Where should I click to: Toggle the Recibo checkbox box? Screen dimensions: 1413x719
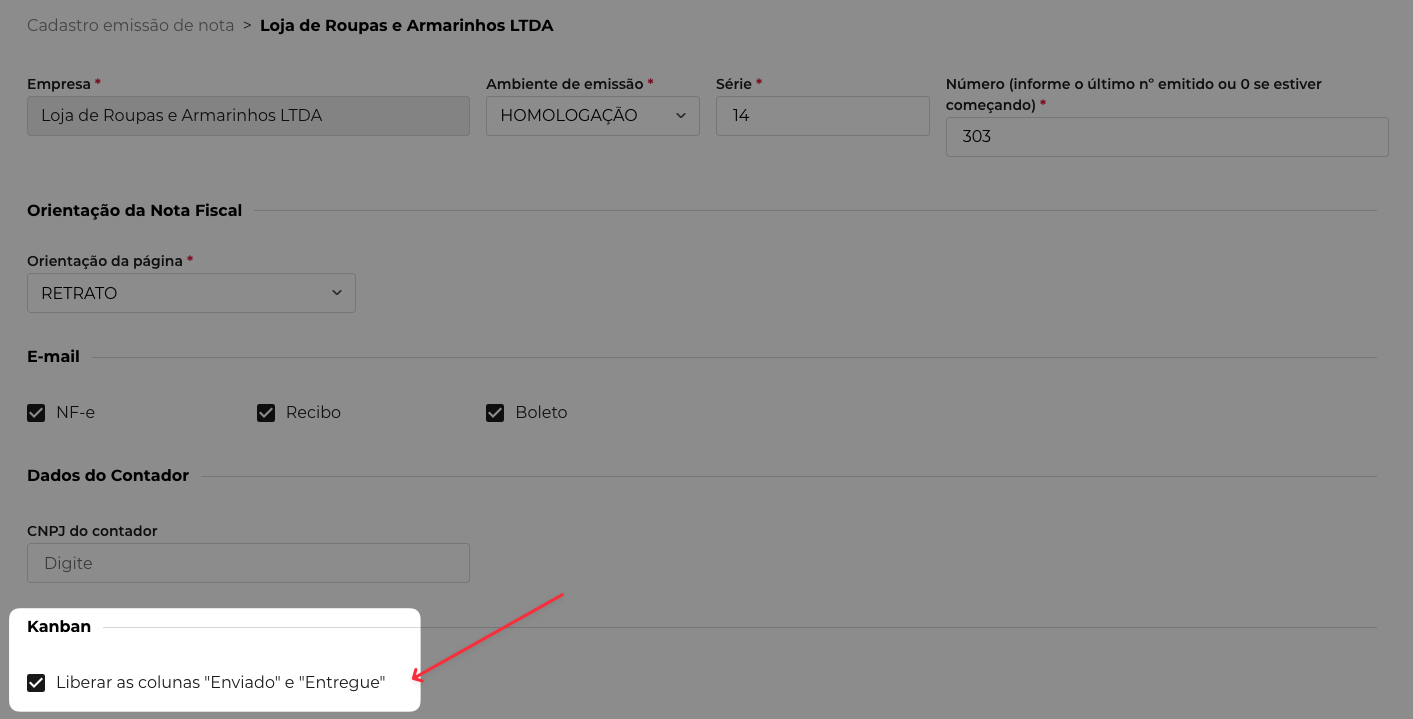point(266,413)
